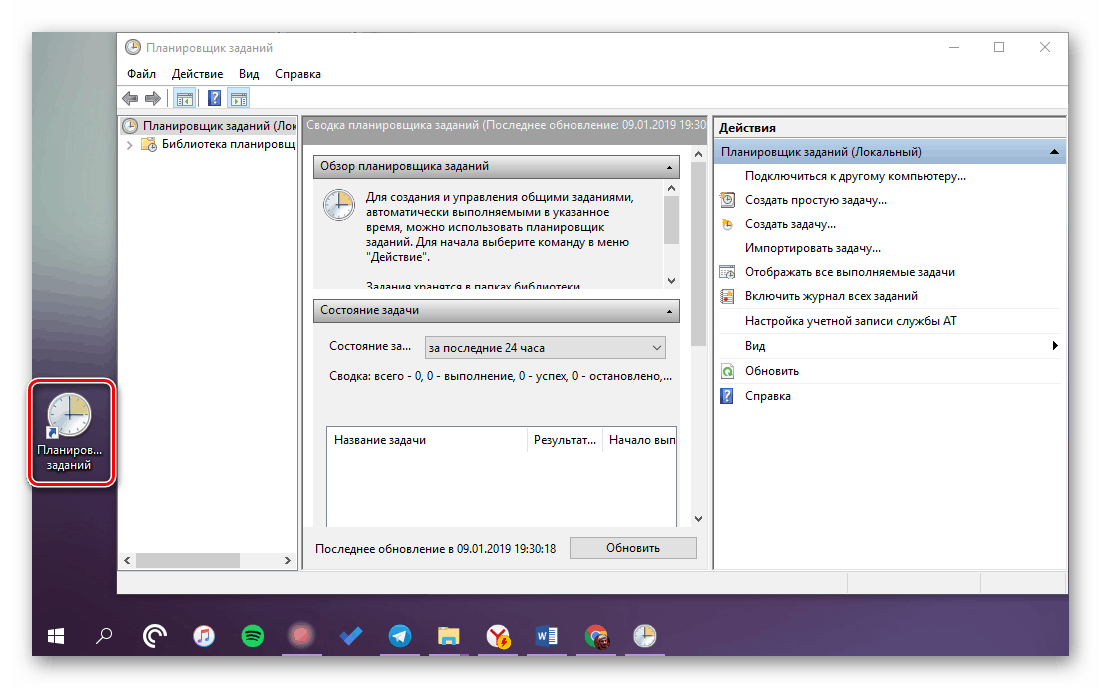Click the overview text scroll down arrow

(x=671, y=281)
